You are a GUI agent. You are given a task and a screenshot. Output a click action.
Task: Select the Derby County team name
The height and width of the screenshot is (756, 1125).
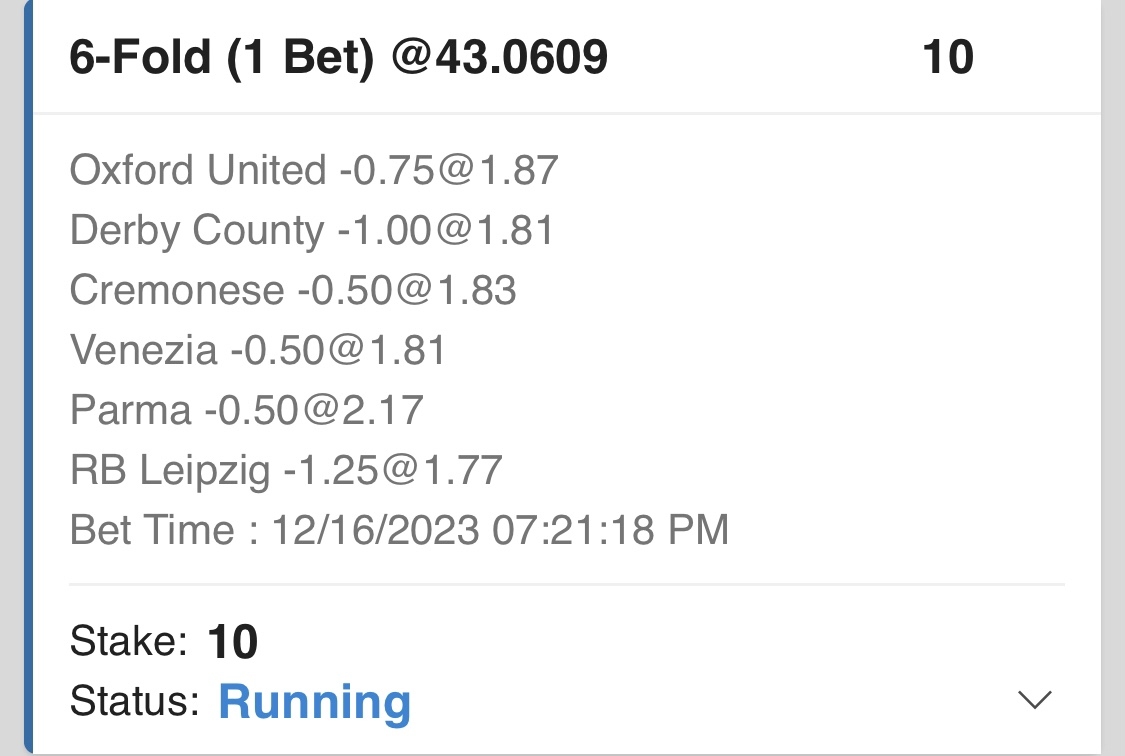pos(197,231)
